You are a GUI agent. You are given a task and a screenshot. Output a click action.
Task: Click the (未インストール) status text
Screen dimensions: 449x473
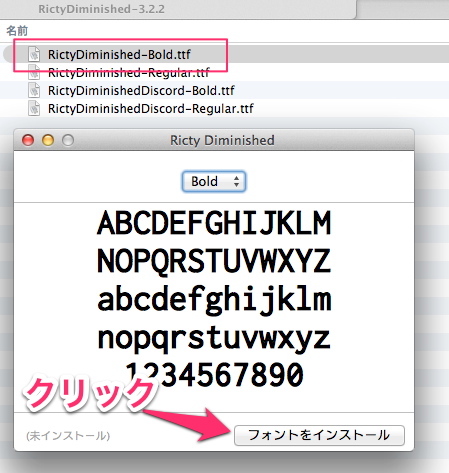68,436
